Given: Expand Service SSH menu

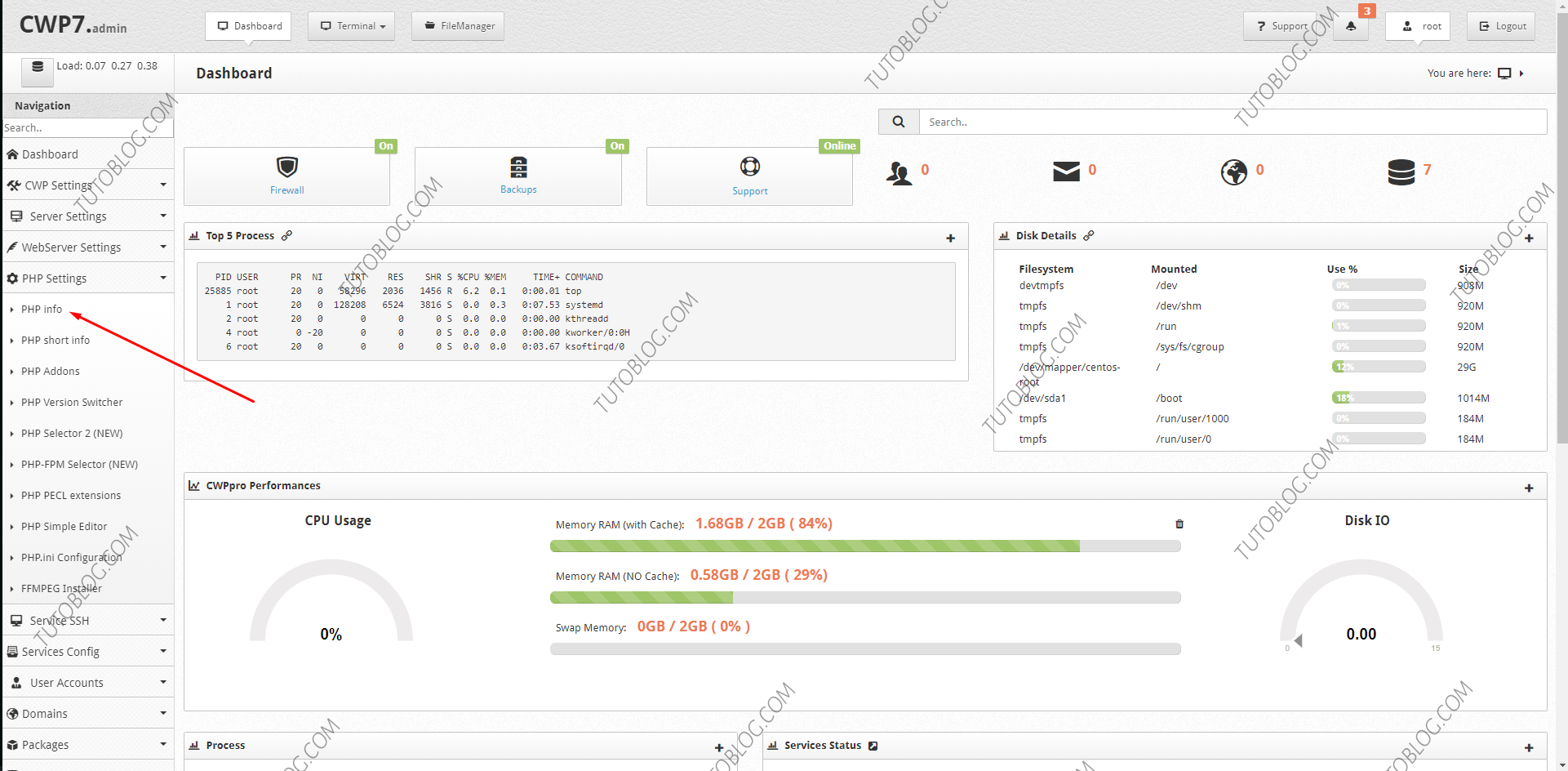Looking at the screenshot, I should pyautogui.click(x=87, y=621).
